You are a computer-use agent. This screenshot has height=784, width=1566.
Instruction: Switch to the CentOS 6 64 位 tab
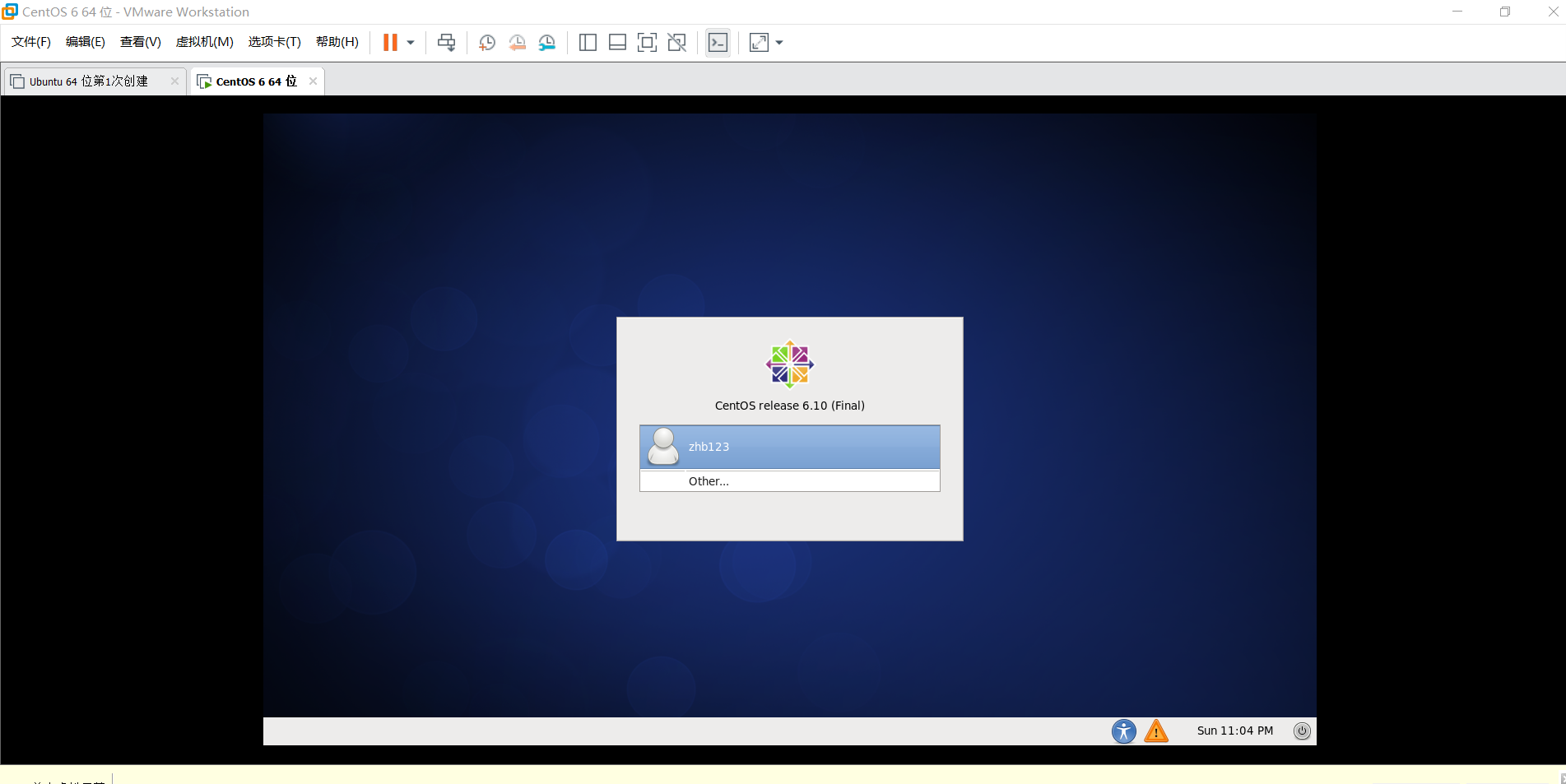[x=256, y=81]
